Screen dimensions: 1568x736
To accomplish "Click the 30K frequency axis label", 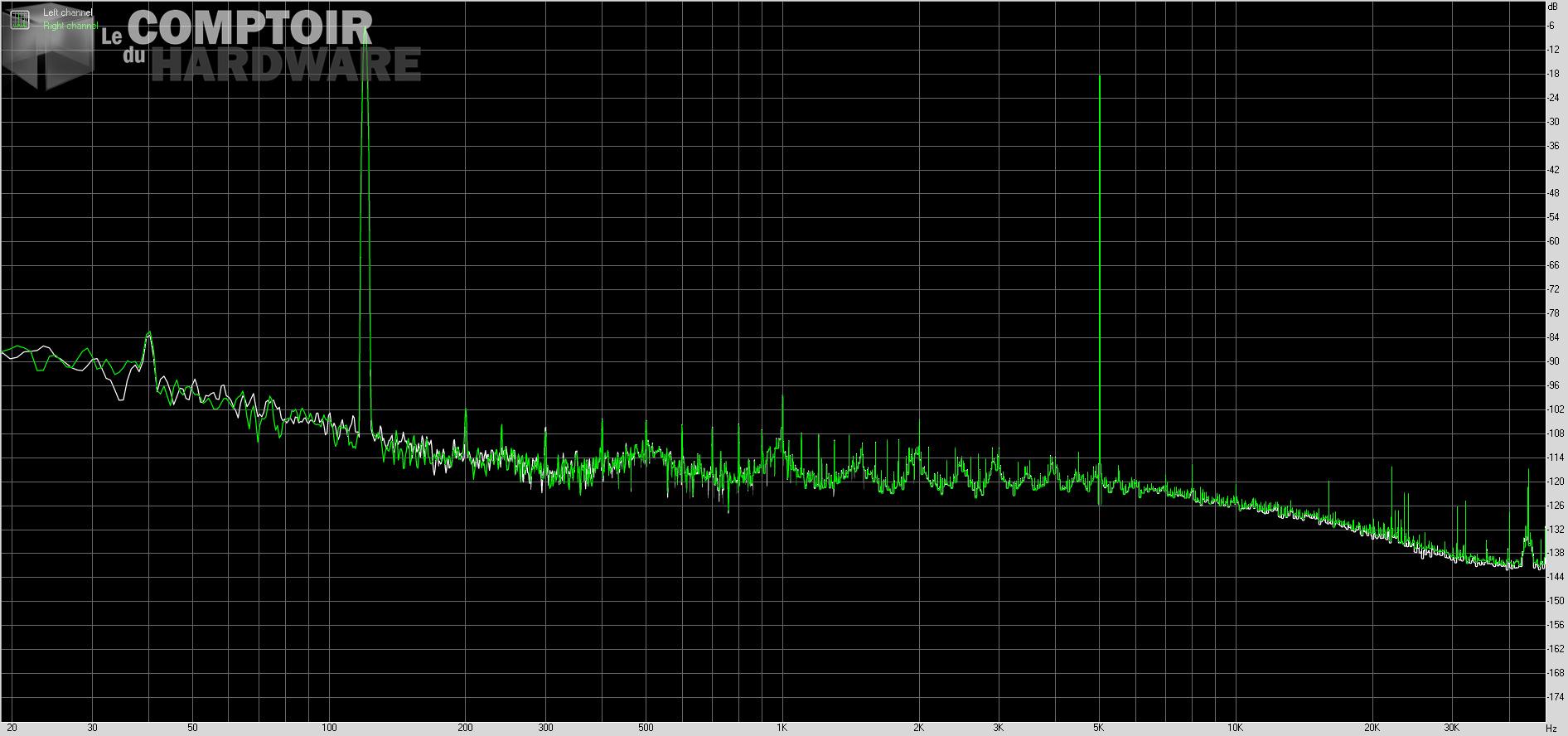I will [x=1451, y=728].
